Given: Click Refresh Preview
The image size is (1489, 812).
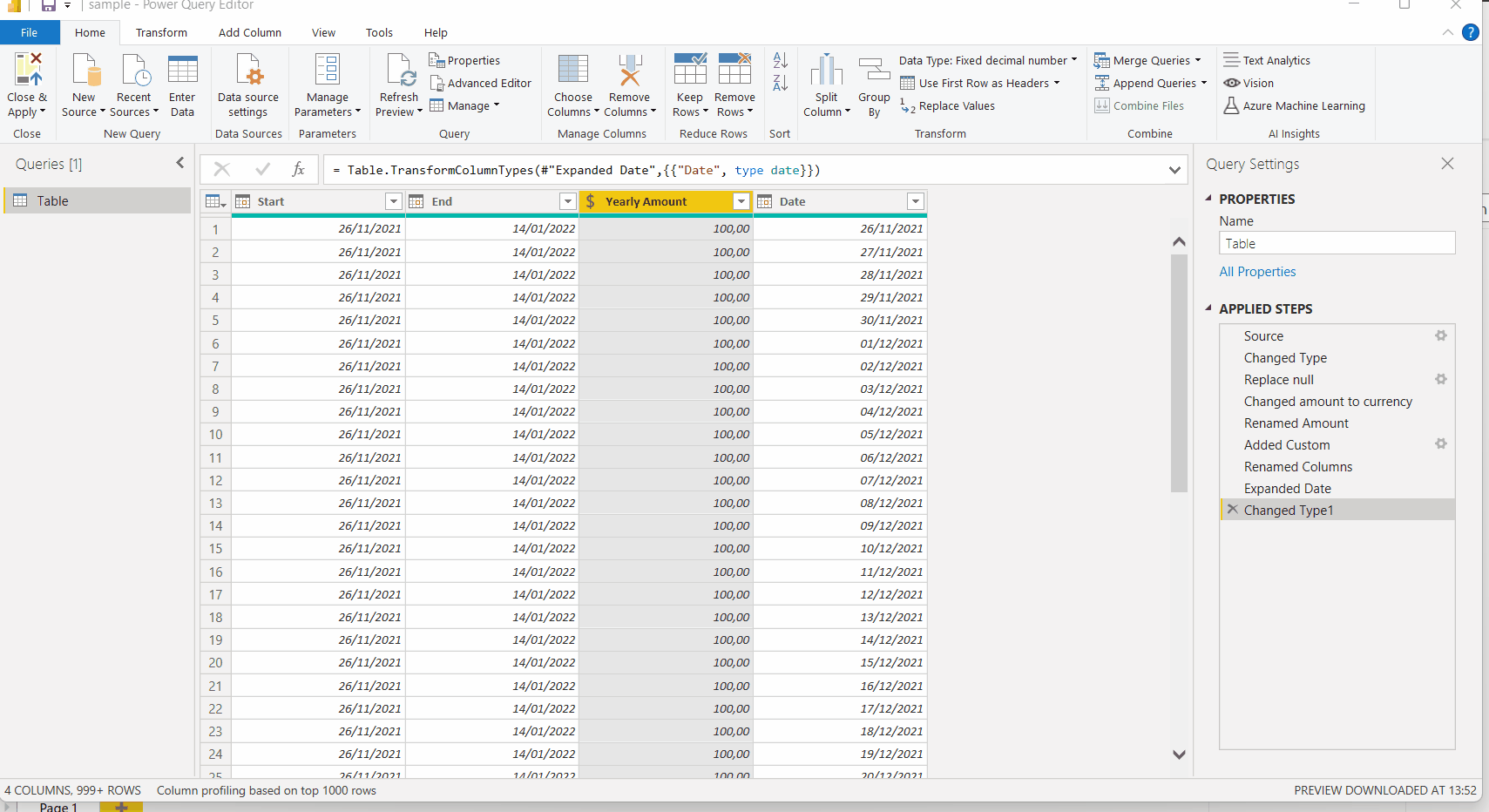Looking at the screenshot, I should (398, 83).
